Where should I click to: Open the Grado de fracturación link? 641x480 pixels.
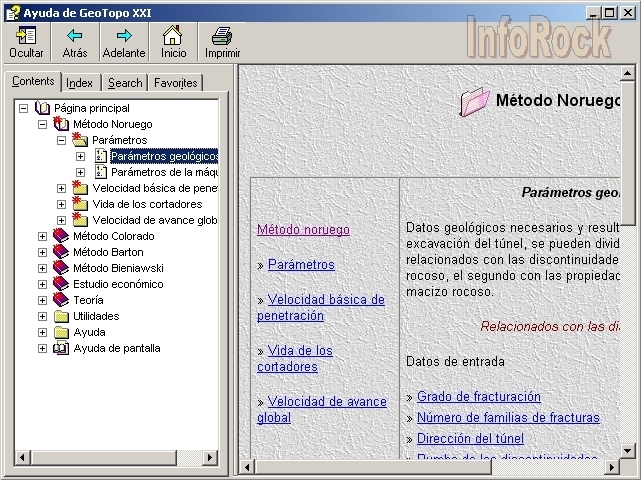coord(478,397)
